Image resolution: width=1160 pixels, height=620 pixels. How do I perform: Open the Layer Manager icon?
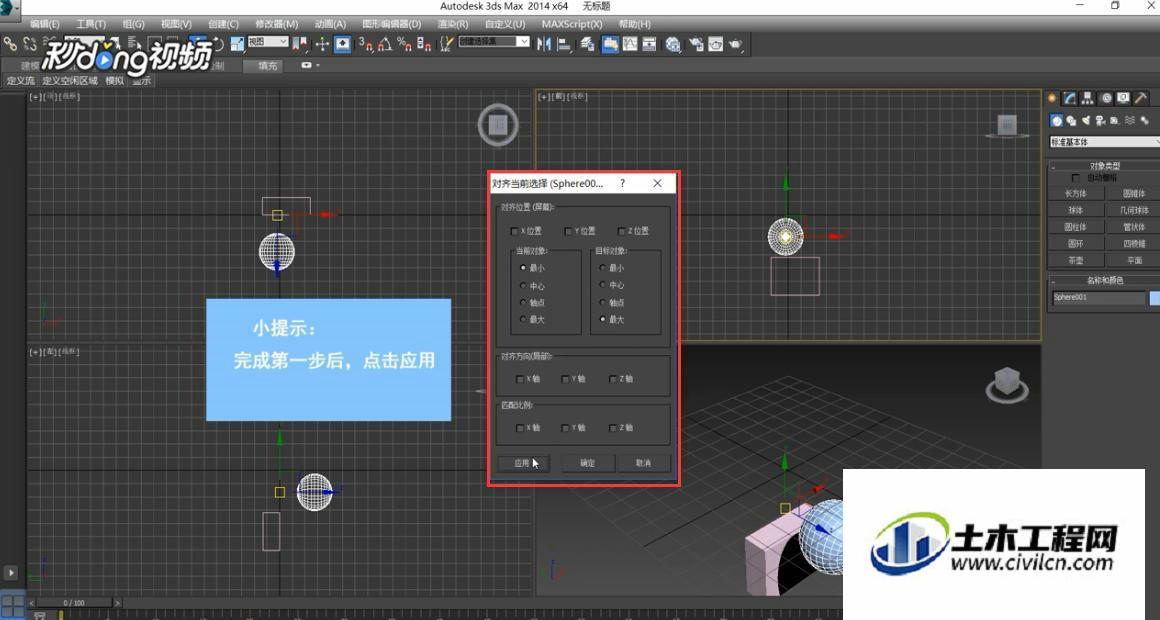click(x=587, y=44)
